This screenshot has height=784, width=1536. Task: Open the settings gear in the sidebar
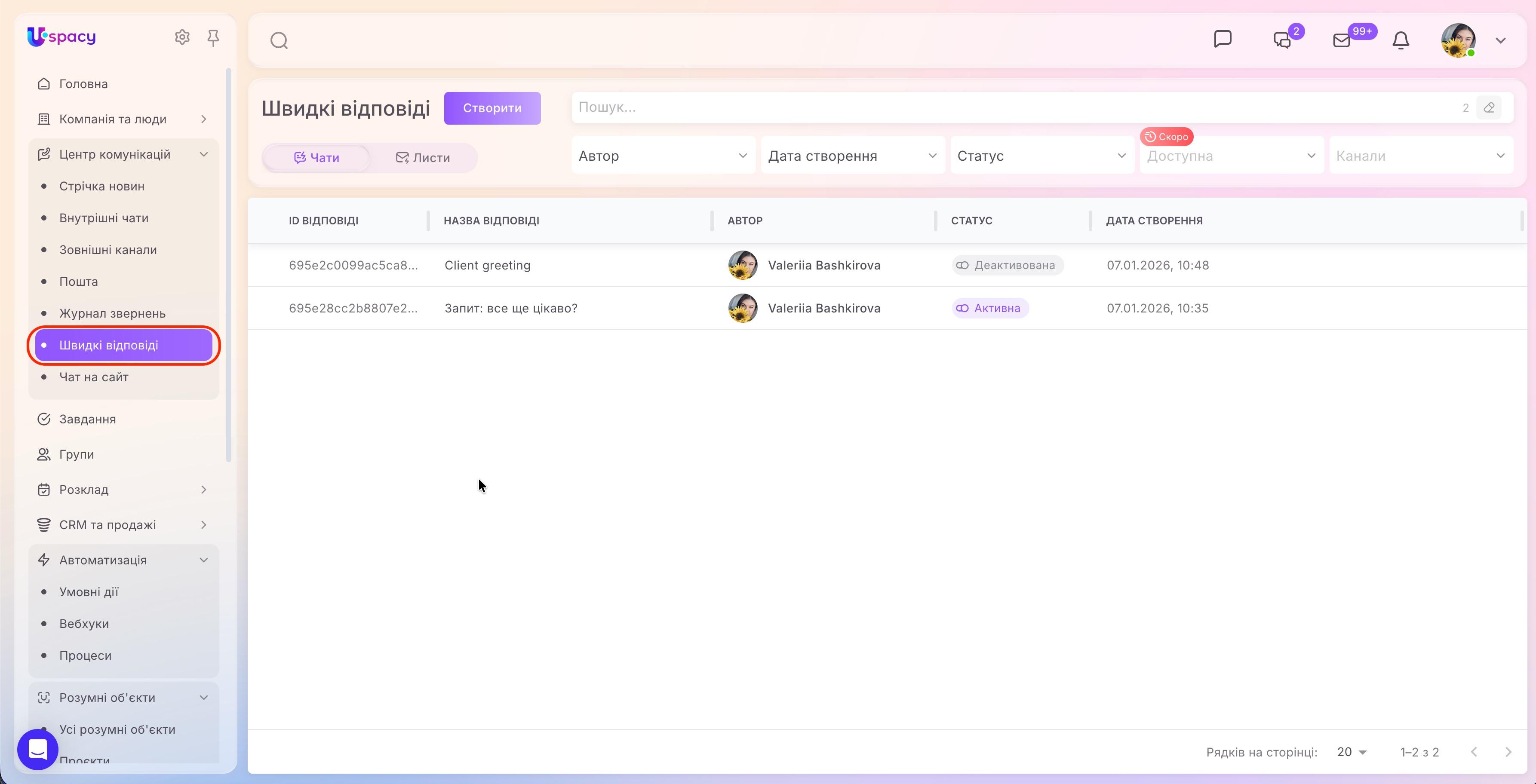tap(182, 37)
